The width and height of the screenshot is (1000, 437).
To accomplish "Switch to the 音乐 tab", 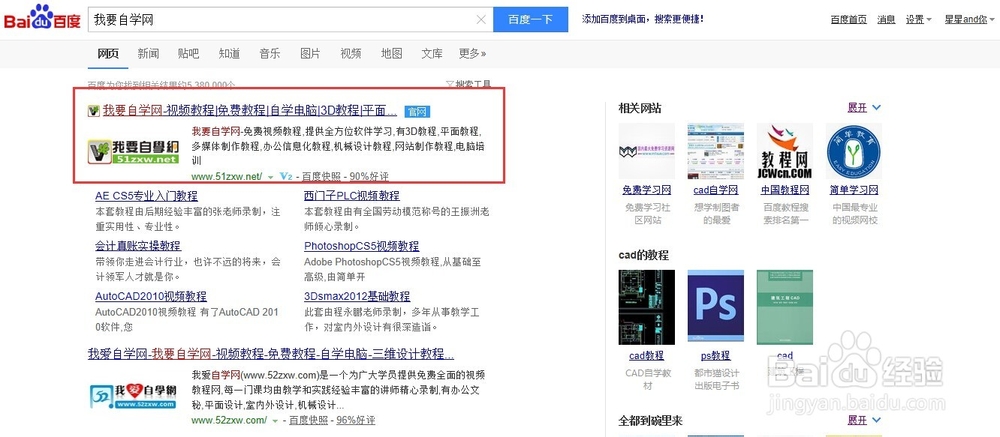I will click(x=269, y=54).
